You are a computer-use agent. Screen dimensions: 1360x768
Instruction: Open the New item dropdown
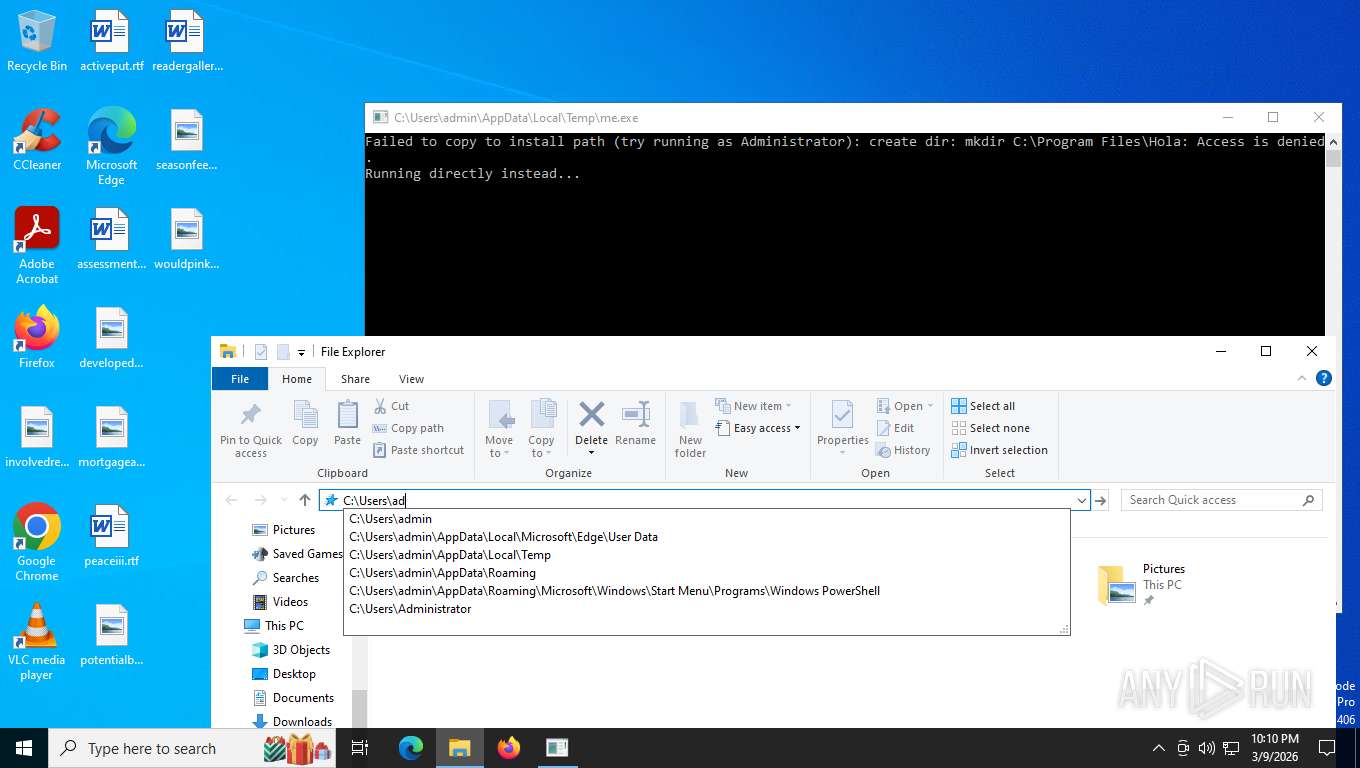(x=753, y=406)
